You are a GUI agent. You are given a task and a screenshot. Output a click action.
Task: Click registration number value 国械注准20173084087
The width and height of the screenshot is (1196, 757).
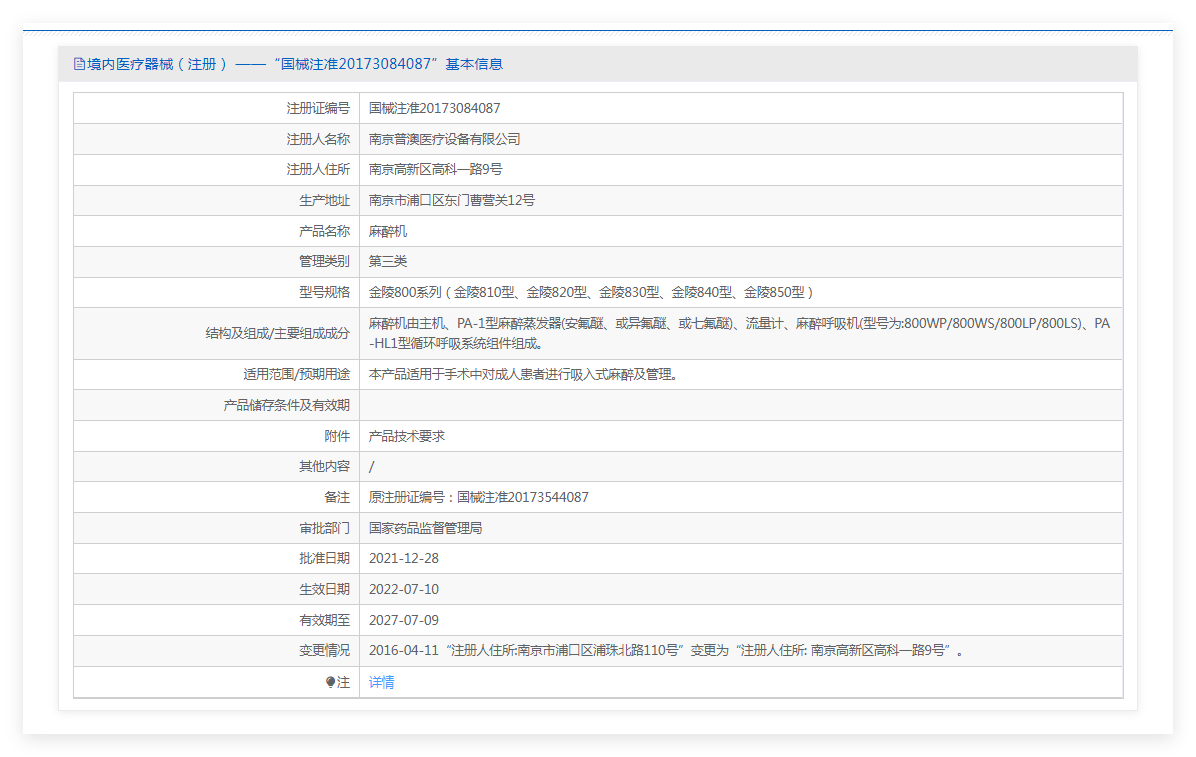435,108
